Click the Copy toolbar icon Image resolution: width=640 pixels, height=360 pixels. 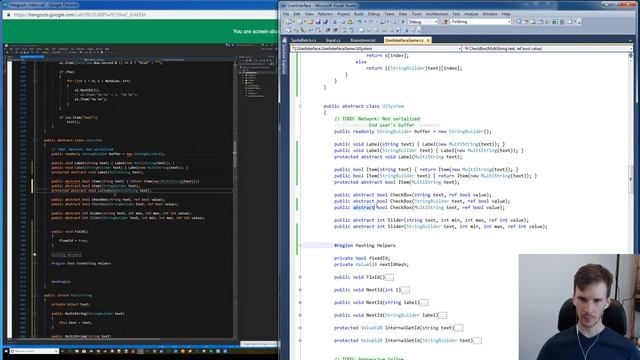[x=342, y=22]
